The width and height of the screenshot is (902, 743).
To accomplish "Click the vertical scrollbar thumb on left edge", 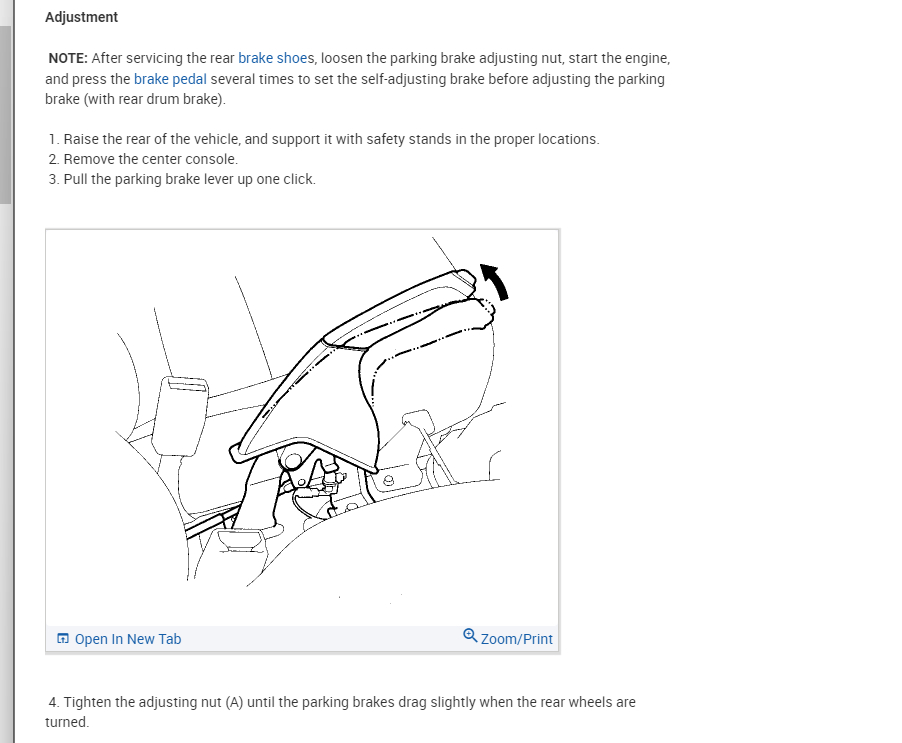I will click(x=5, y=114).
